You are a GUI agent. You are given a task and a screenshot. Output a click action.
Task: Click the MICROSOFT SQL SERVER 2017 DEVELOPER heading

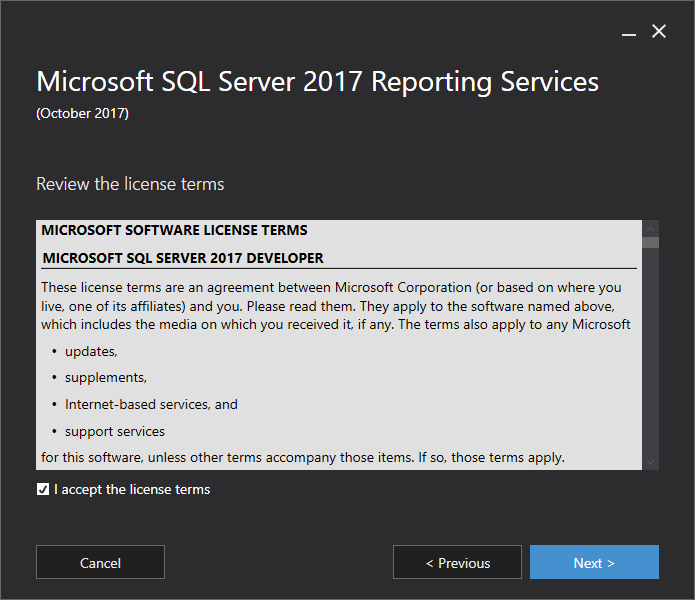tap(183, 258)
